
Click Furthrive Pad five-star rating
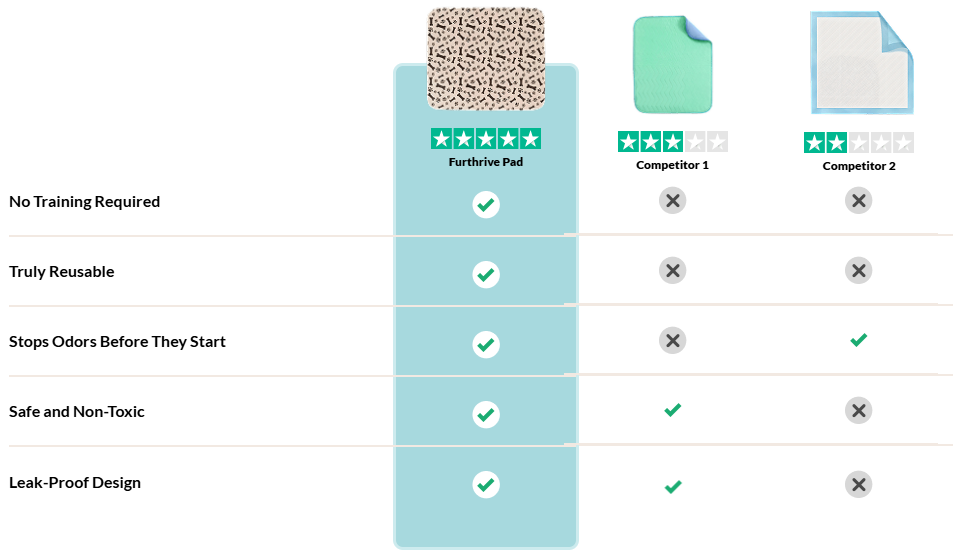click(x=486, y=139)
